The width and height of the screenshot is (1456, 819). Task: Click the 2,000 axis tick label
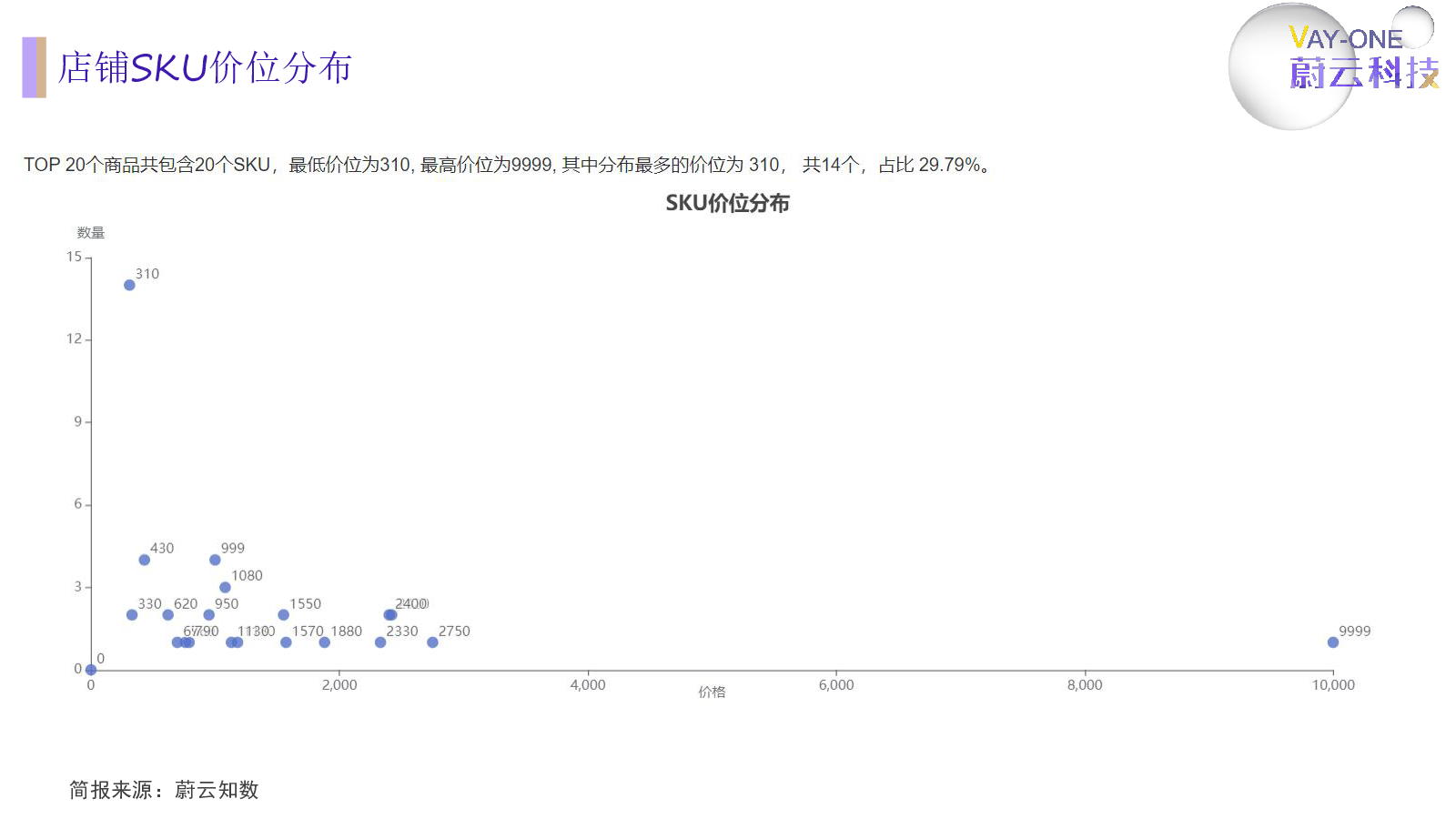click(339, 684)
